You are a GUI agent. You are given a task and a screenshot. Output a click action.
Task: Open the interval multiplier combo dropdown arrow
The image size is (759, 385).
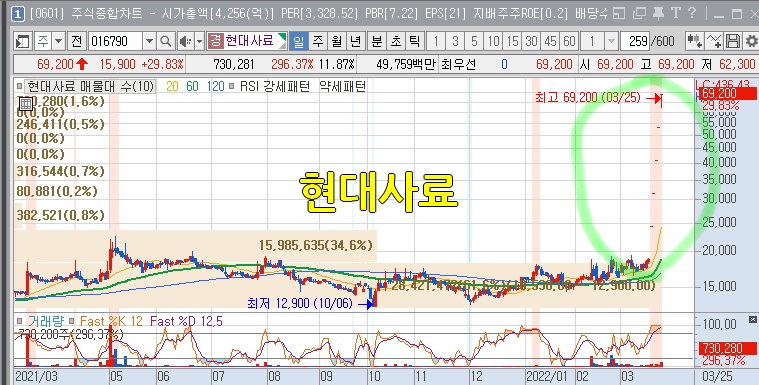click(x=612, y=42)
